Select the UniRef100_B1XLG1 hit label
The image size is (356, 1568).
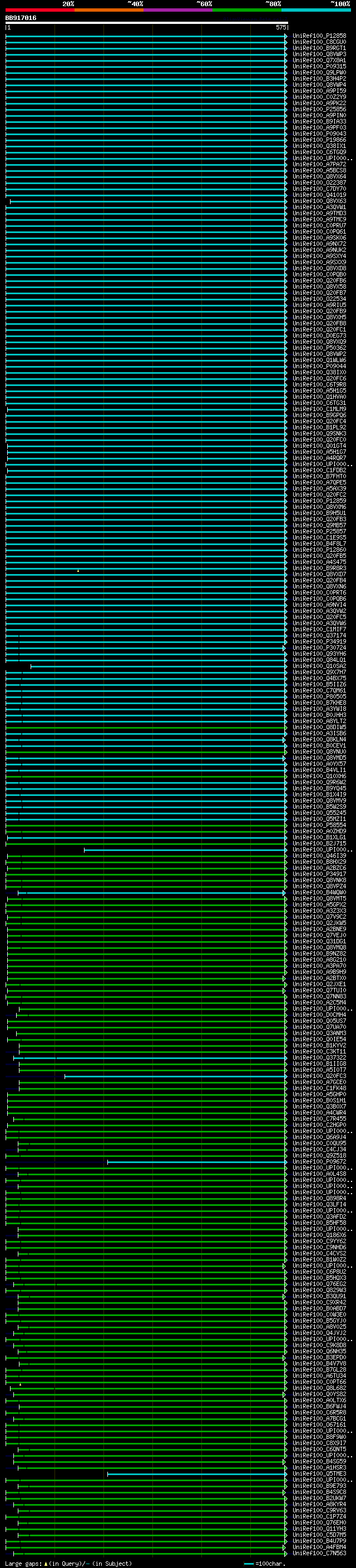point(319,838)
